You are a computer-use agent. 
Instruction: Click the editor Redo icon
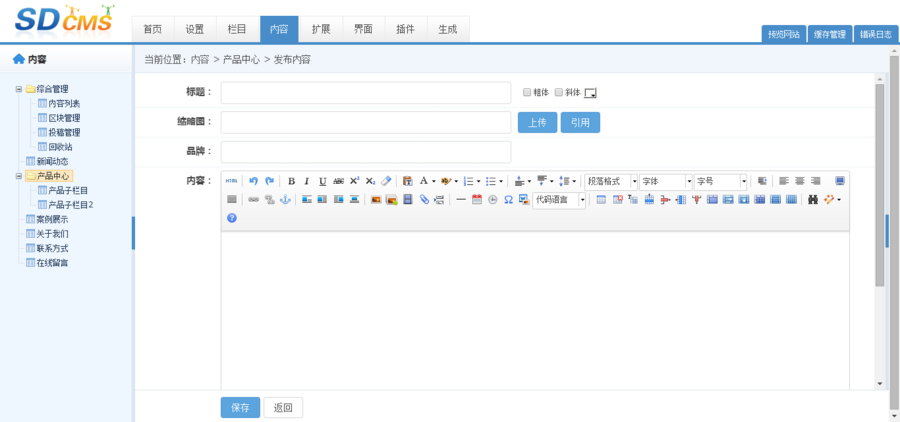pyautogui.click(x=269, y=181)
